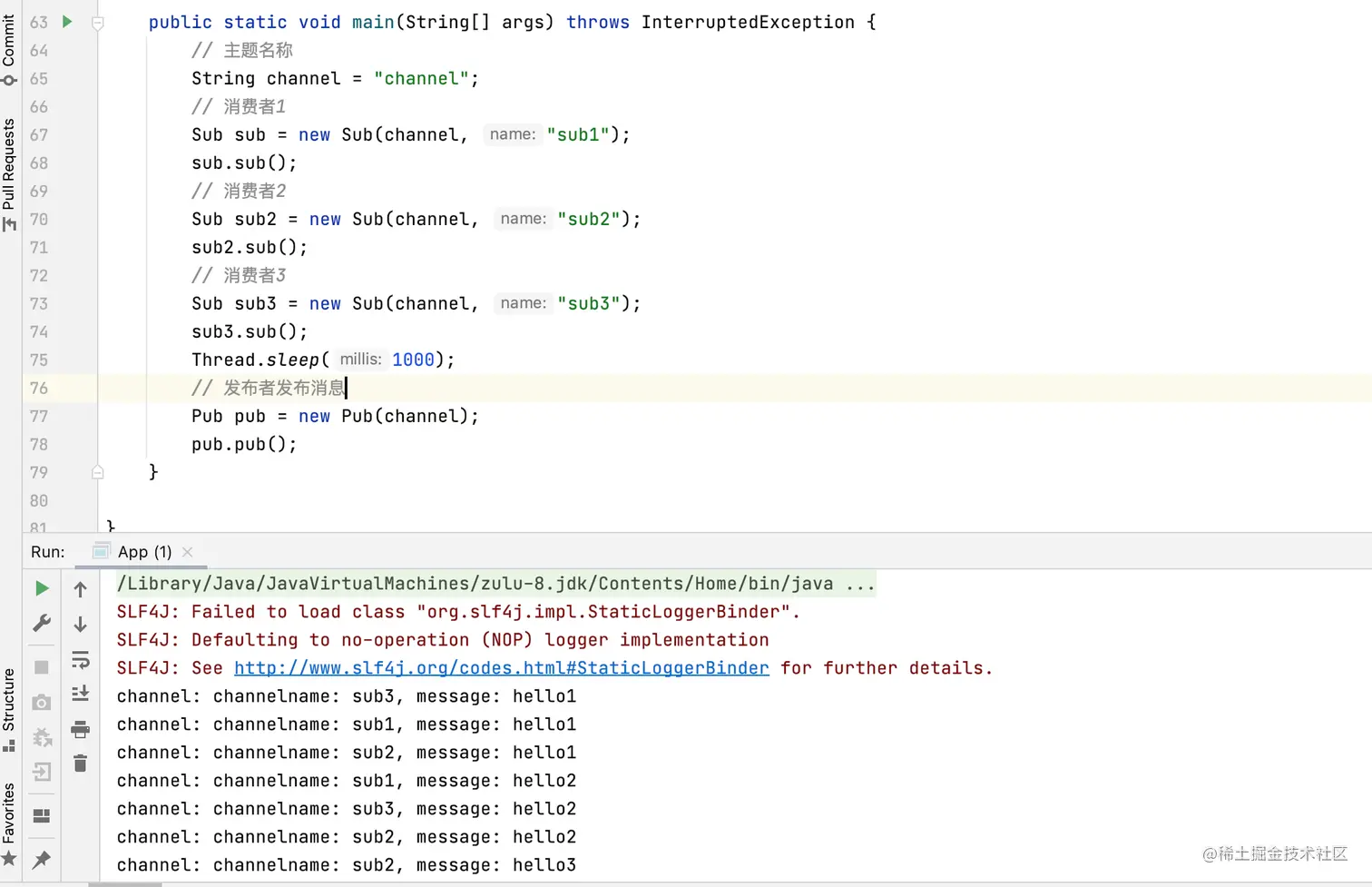Place cursor on 'sub3.sub();' line
Viewport: 1372px width, 887px height.
tap(250, 331)
